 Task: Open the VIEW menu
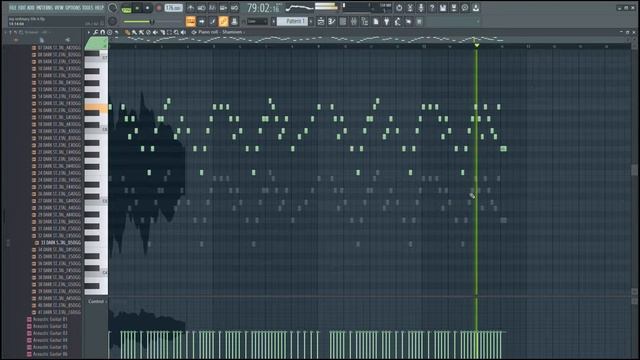pos(60,8)
